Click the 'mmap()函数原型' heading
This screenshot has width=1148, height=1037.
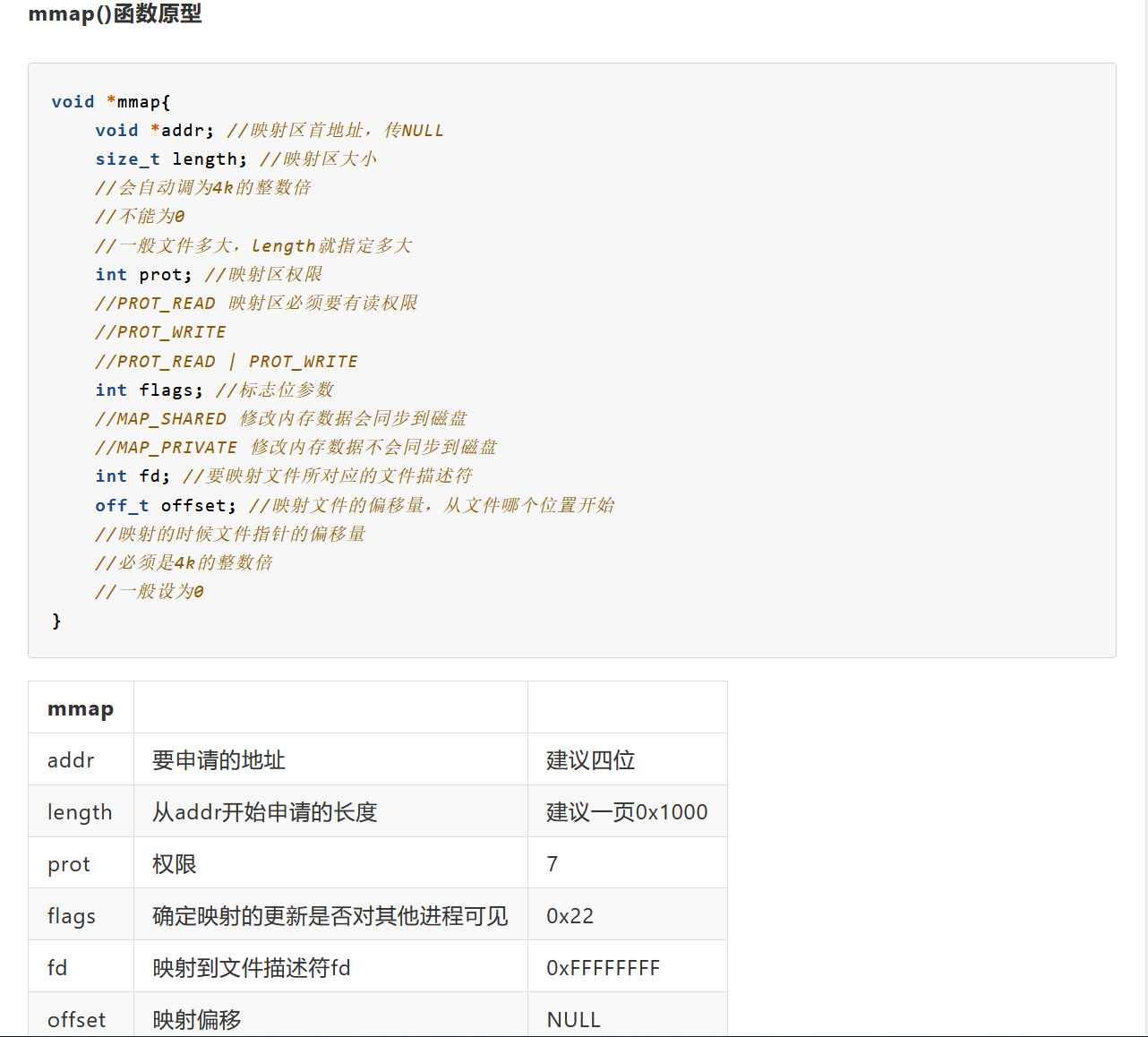(115, 14)
